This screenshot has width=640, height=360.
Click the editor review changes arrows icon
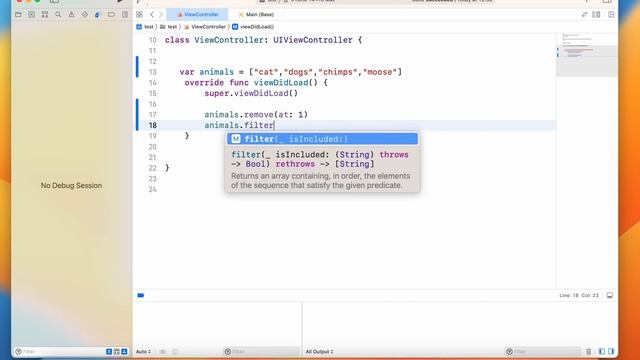pos(584,15)
